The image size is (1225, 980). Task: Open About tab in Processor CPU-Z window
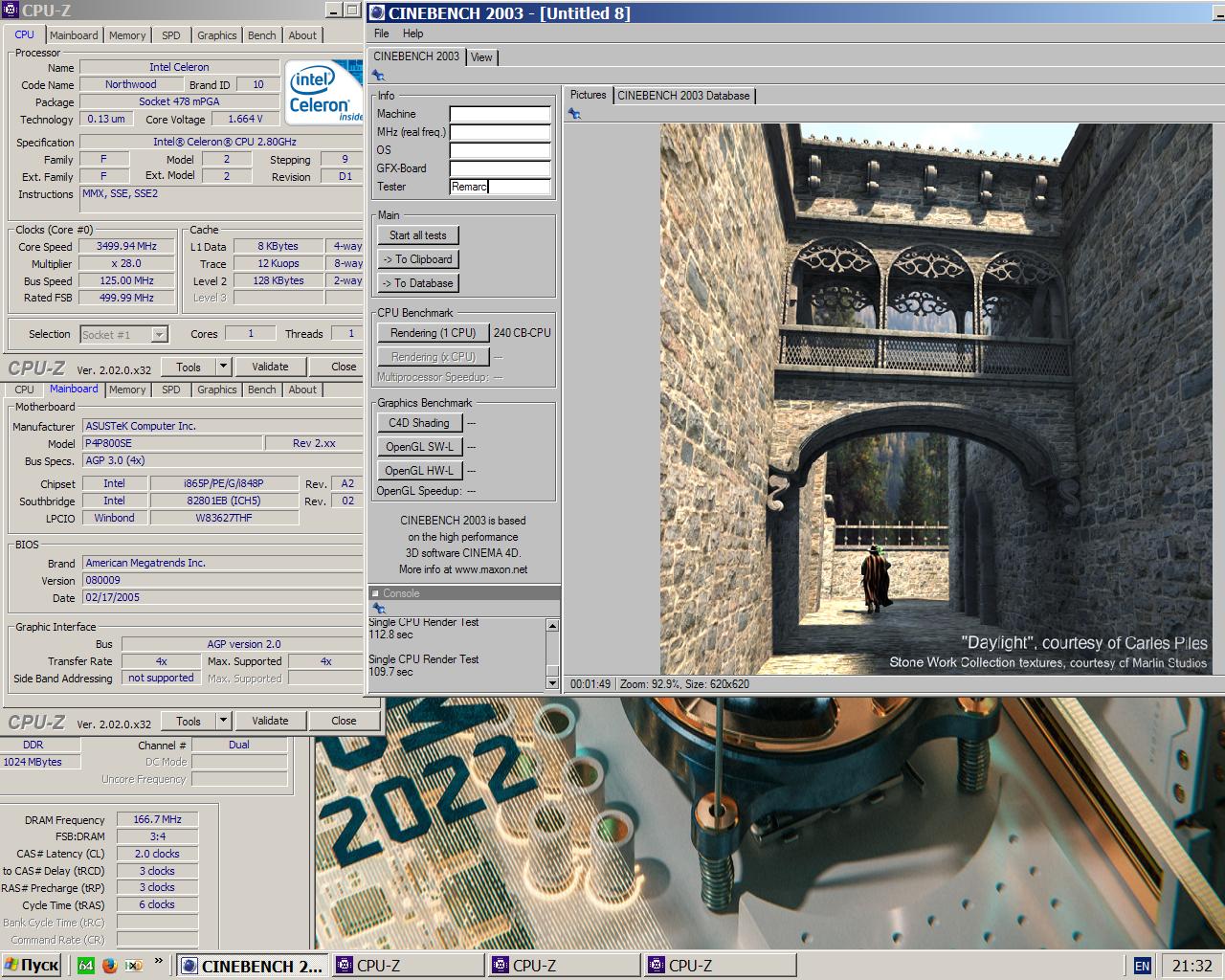coord(302,35)
